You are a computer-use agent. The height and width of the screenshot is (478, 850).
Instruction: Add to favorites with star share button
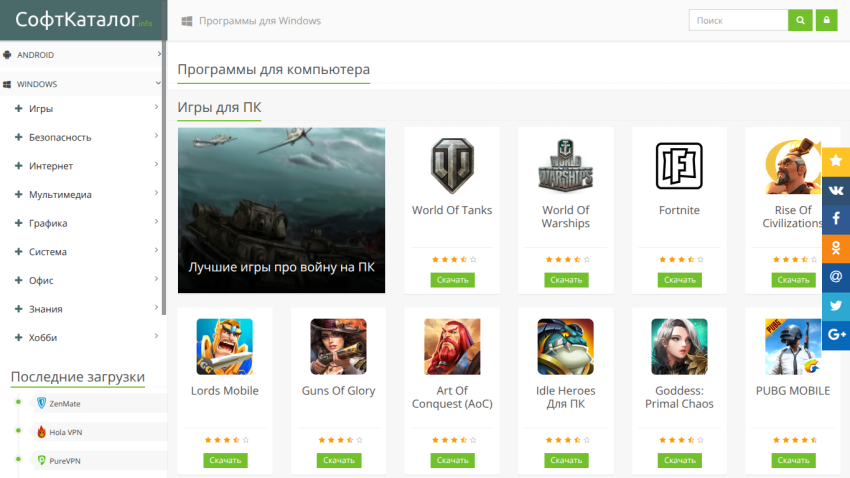(836, 161)
